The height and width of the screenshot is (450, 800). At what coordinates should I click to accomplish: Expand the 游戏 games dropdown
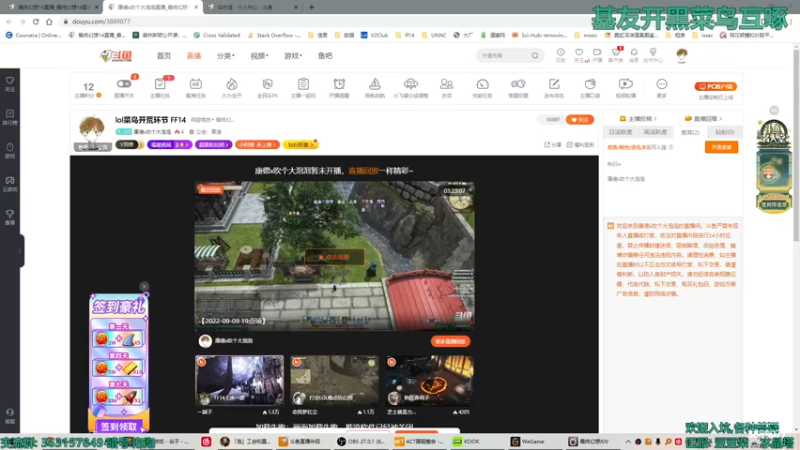293,56
